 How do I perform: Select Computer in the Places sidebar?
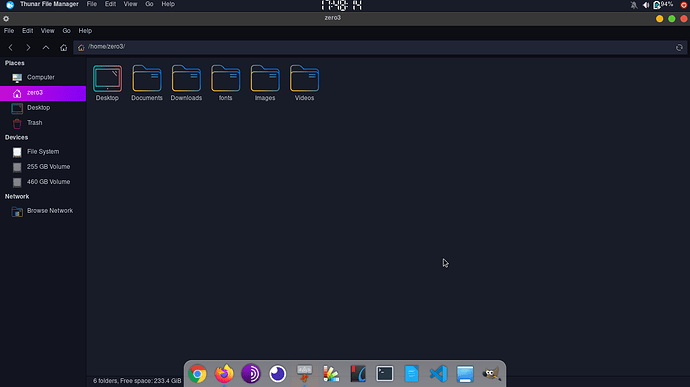coord(43,77)
